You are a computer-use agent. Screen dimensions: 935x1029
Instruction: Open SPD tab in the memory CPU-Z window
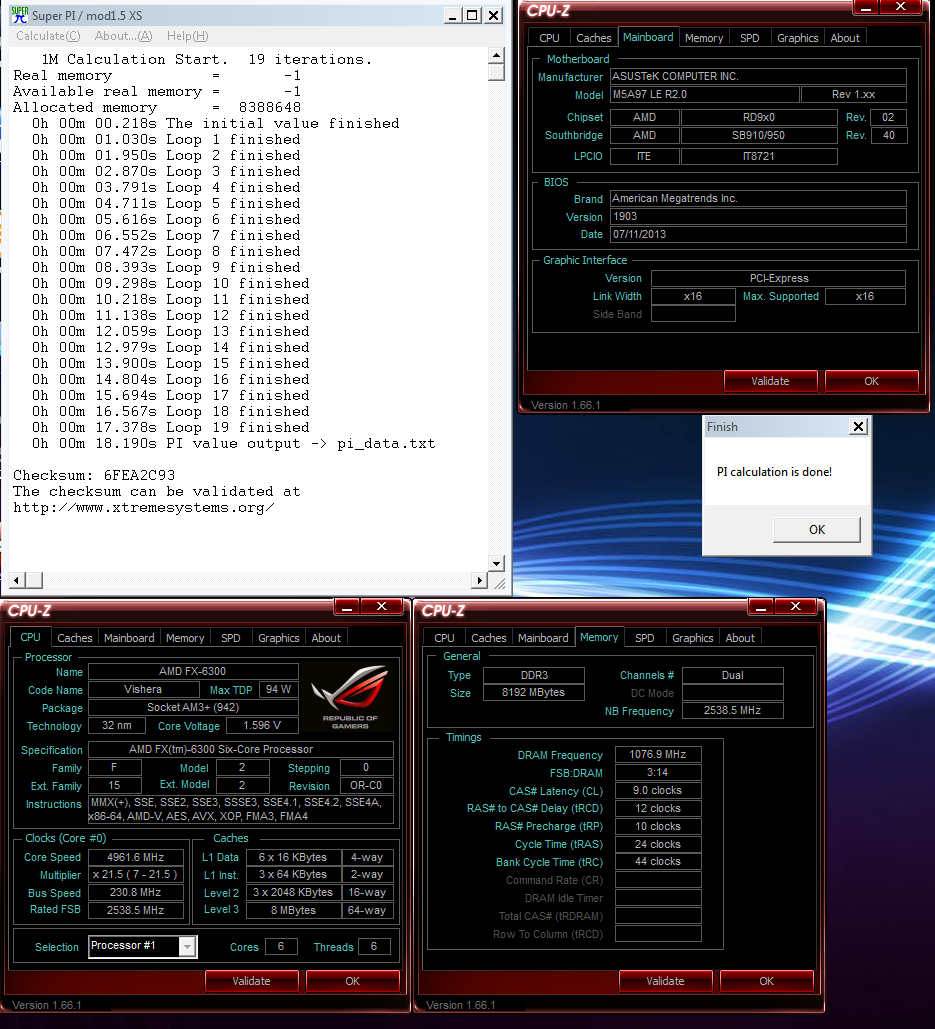pyautogui.click(x=644, y=638)
